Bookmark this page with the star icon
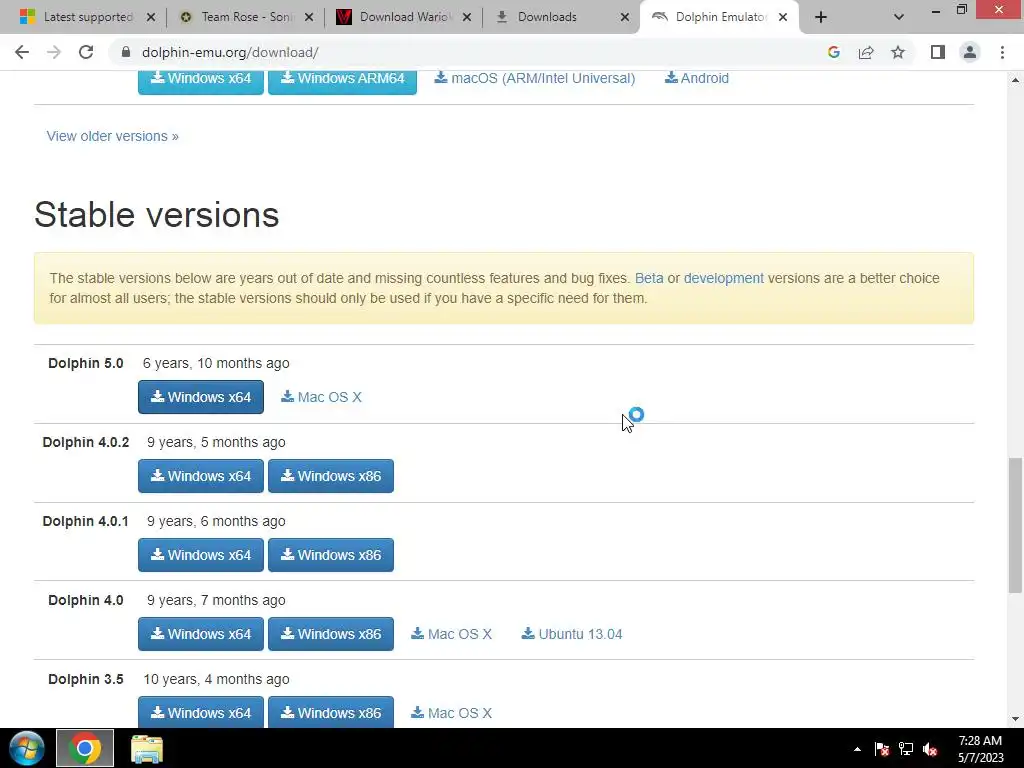1024x768 pixels. pos(898,52)
